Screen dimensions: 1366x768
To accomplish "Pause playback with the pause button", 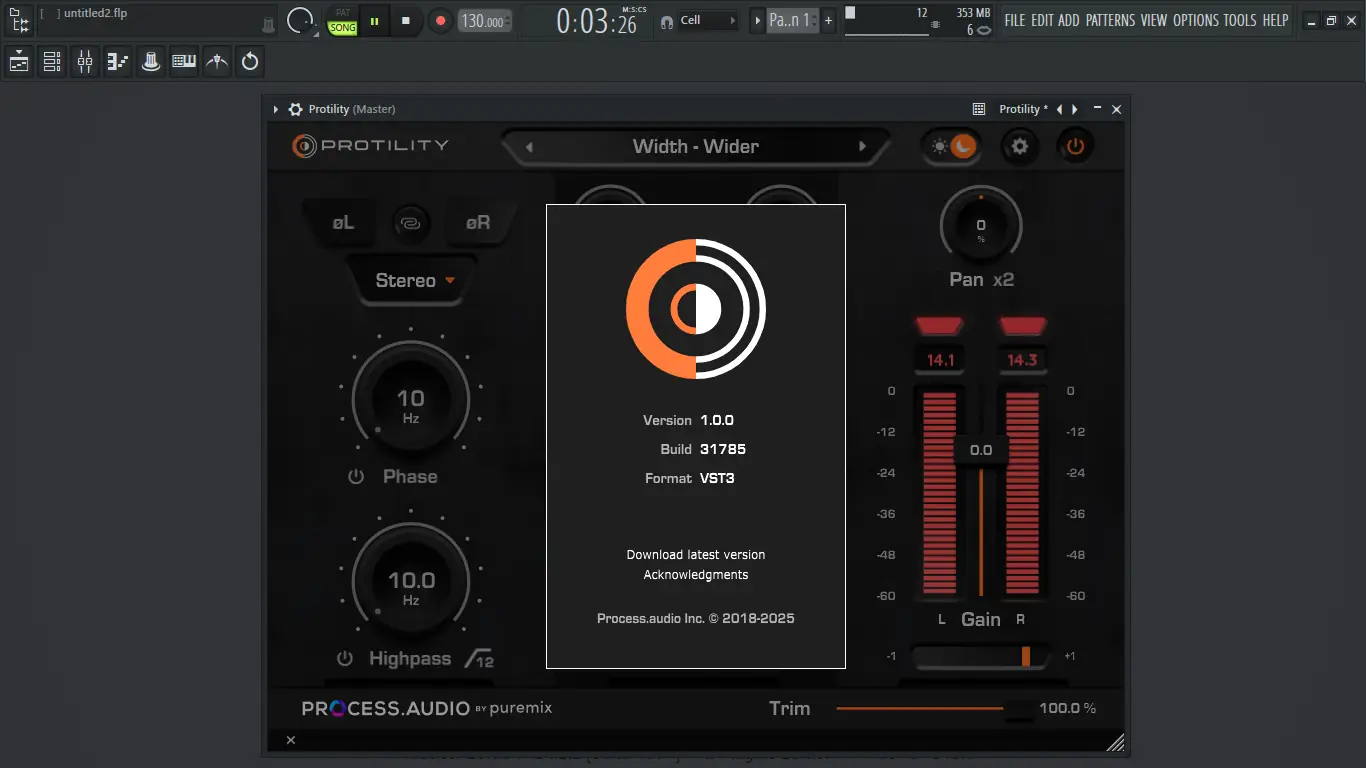I will point(374,21).
